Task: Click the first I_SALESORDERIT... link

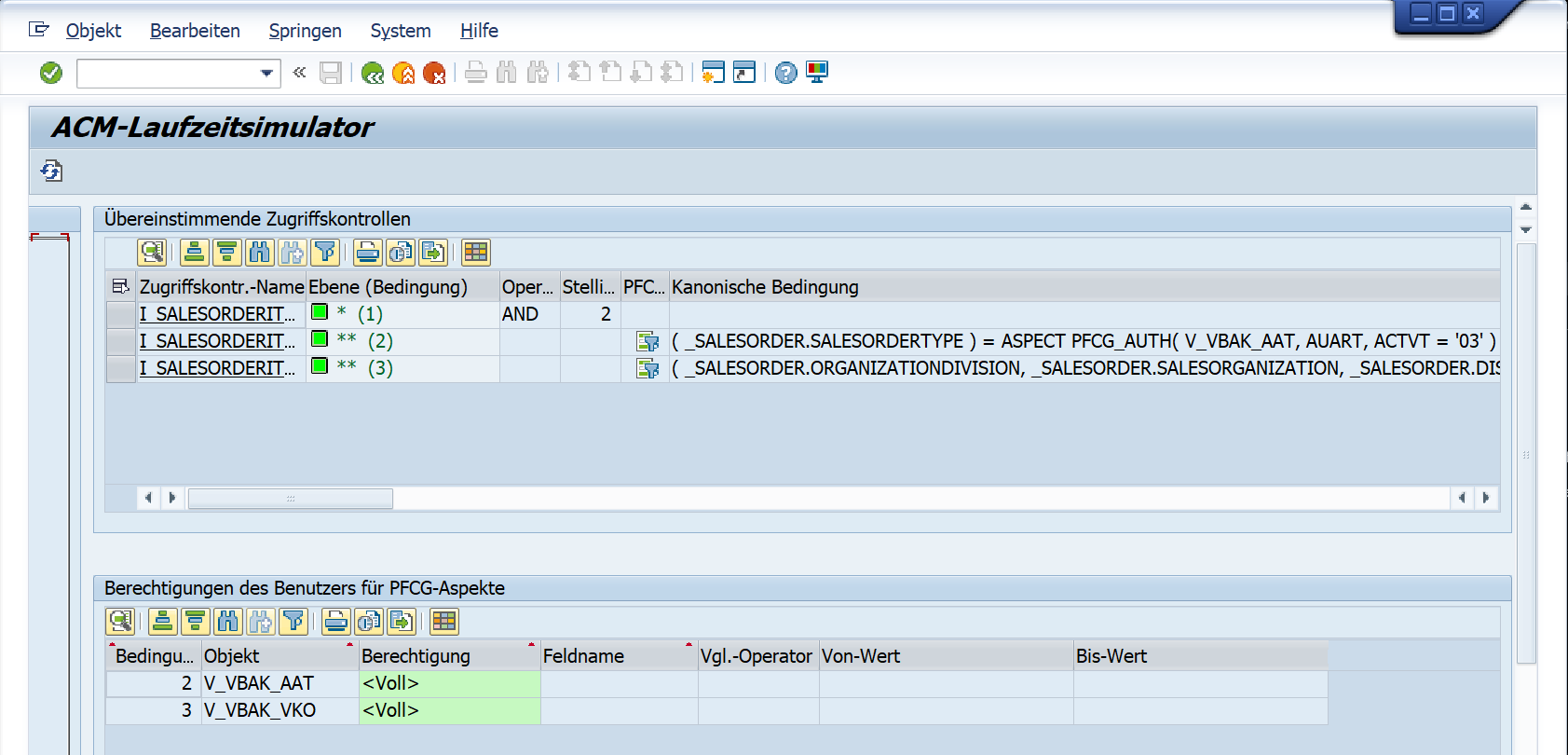Action: tap(216, 314)
